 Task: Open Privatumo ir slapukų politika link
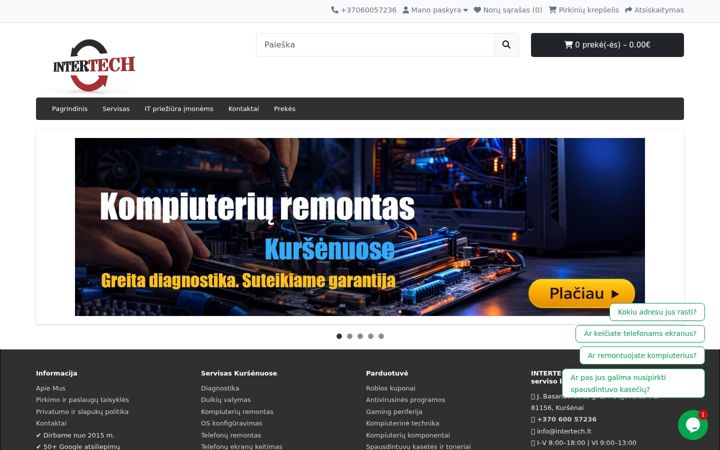pos(82,411)
